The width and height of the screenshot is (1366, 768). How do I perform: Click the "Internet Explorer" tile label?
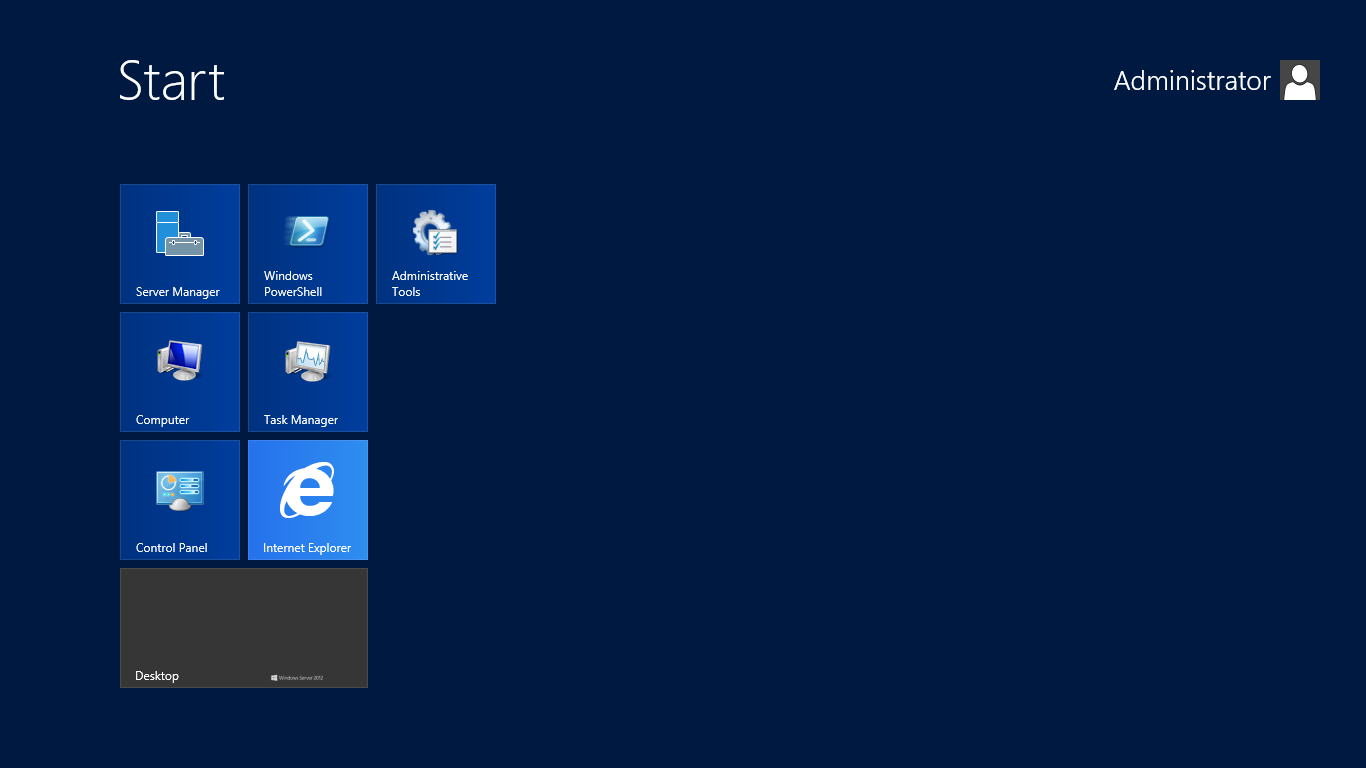coord(307,548)
